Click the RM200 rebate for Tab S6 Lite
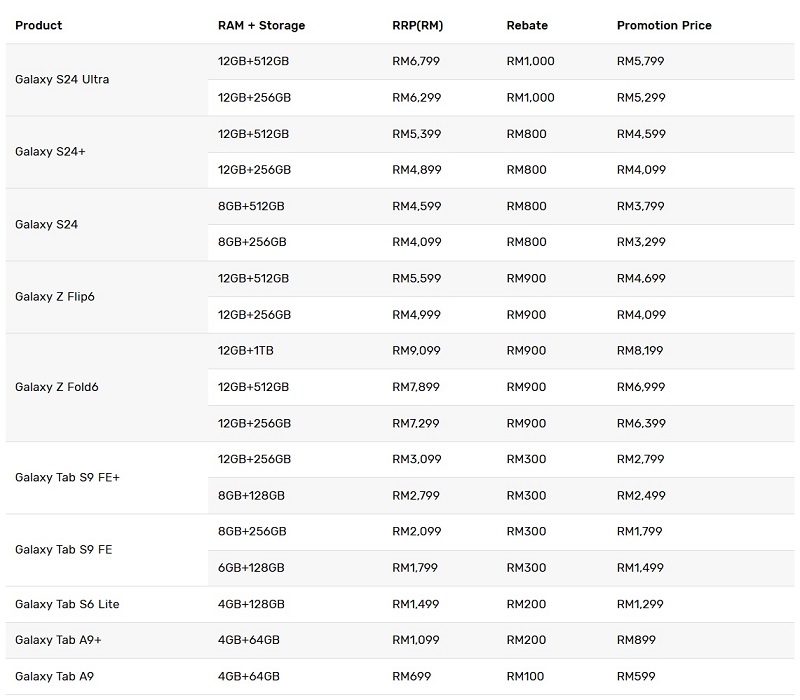The image size is (800, 700). tap(526, 604)
